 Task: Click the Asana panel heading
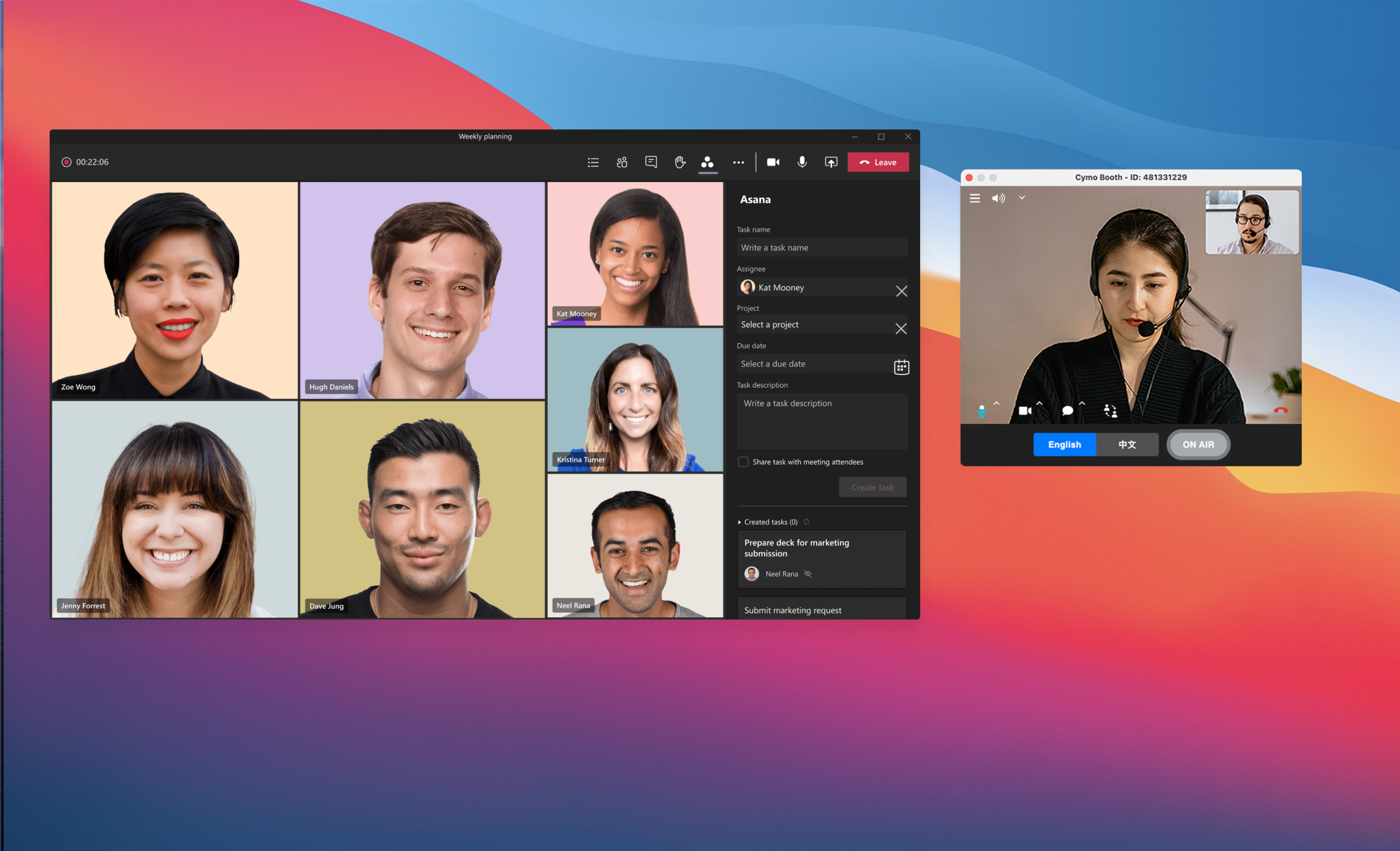[755, 200]
